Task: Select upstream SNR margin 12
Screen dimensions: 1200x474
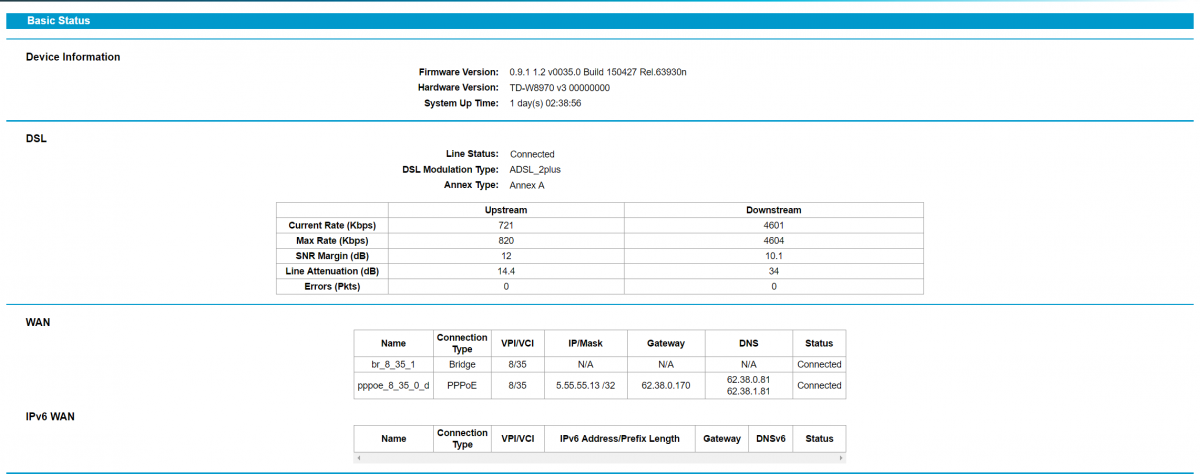Action: (505, 256)
